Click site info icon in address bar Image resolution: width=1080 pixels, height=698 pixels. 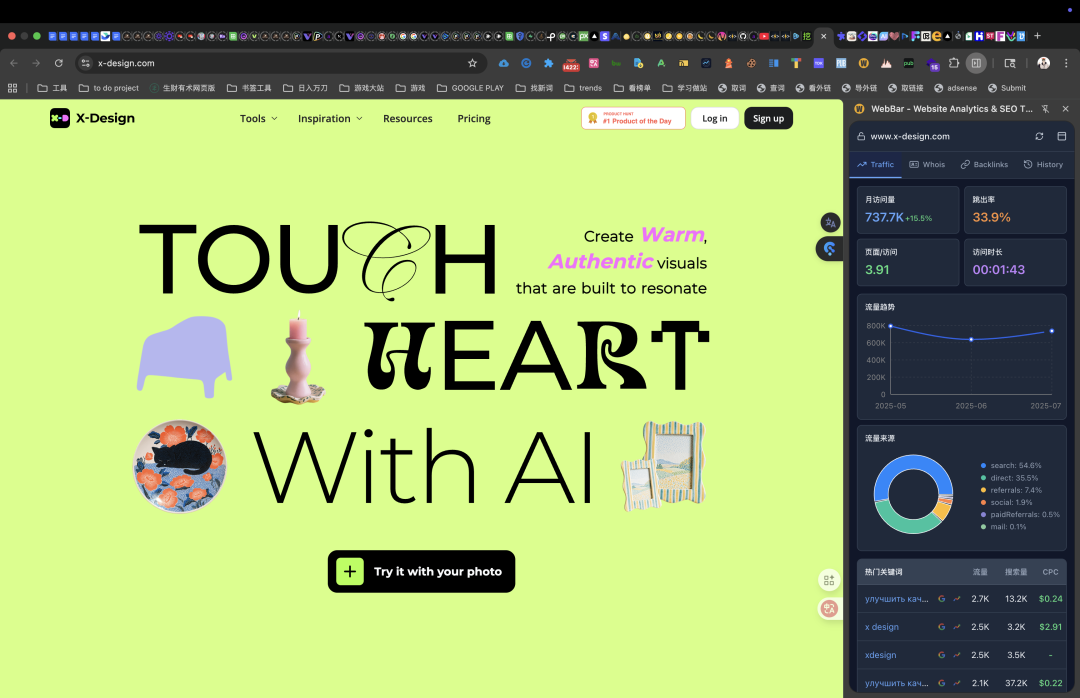pyautogui.click(x=85, y=63)
